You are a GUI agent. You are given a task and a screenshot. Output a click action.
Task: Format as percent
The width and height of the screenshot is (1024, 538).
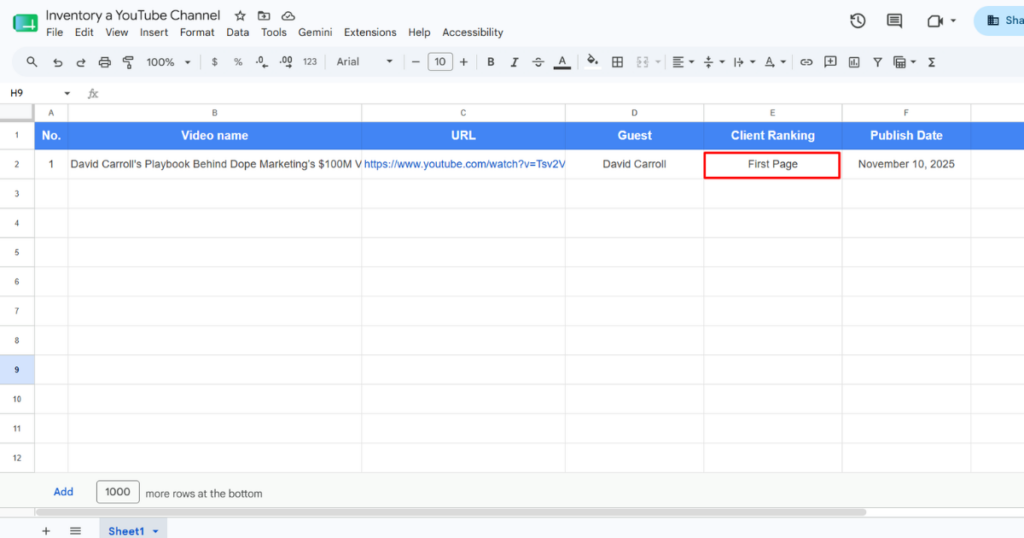[x=238, y=62]
